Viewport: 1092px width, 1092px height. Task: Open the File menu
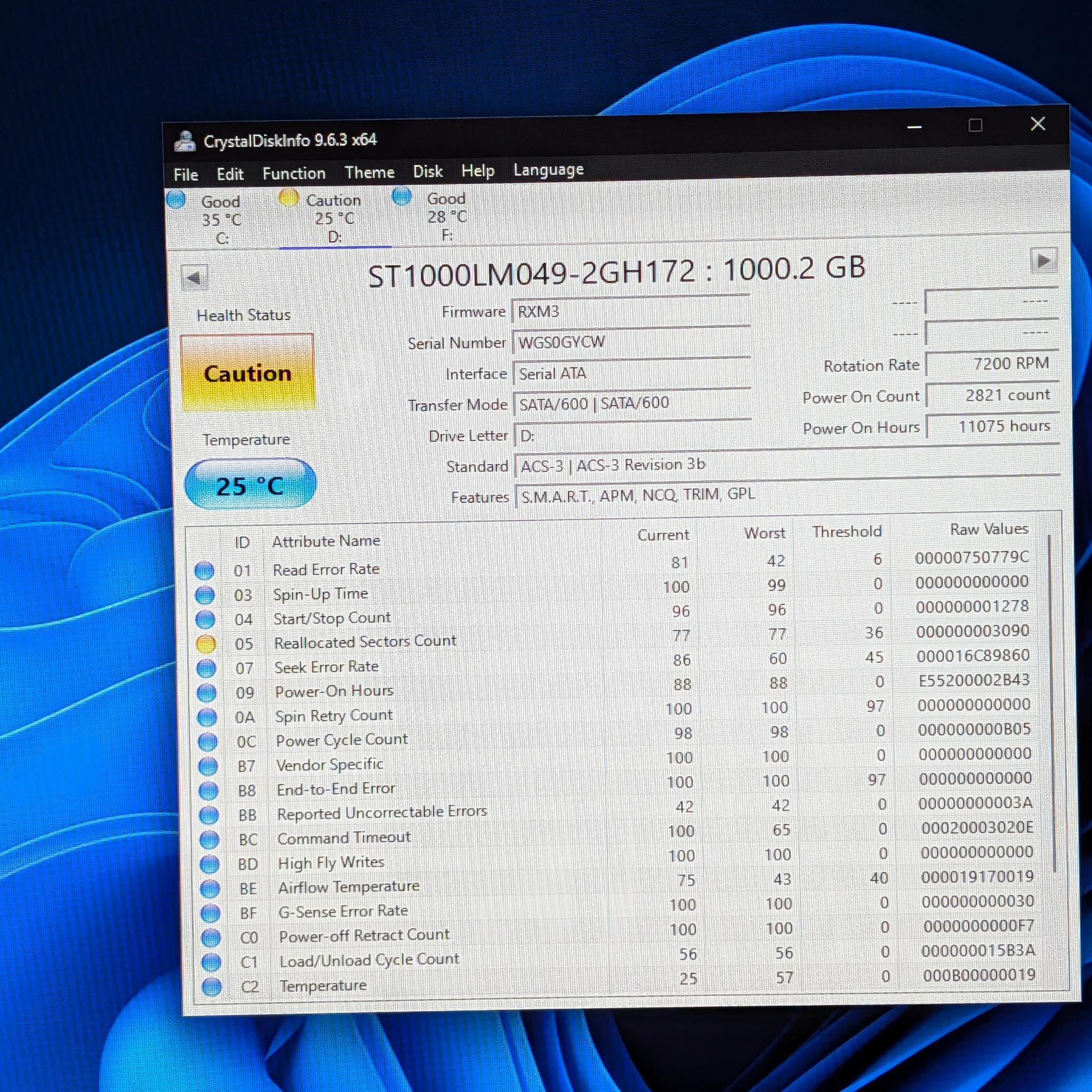click(186, 175)
